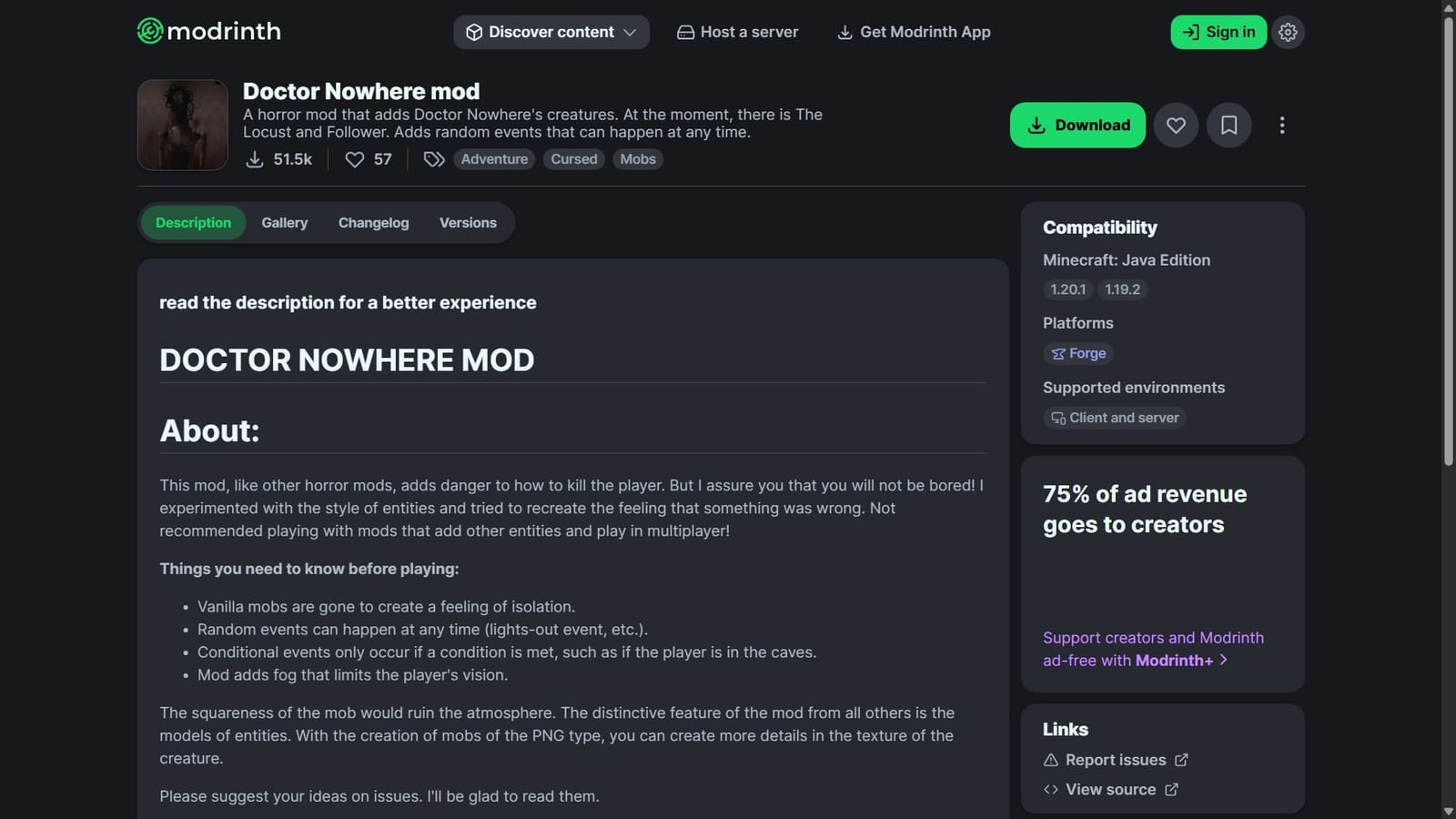Download the Doctor Nowhere mod
This screenshot has width=1456, height=819.
[x=1077, y=125]
